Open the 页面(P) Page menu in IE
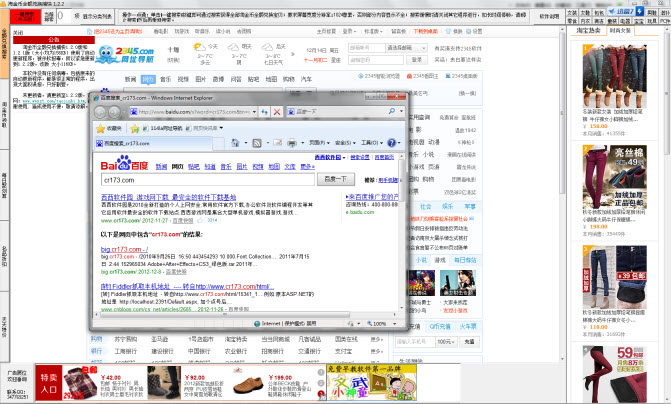This screenshot has width=671, height=404. point(319,143)
